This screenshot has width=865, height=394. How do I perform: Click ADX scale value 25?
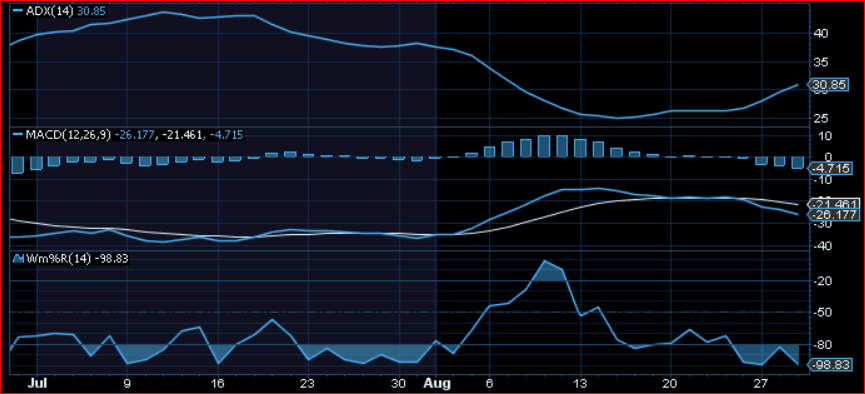click(820, 118)
